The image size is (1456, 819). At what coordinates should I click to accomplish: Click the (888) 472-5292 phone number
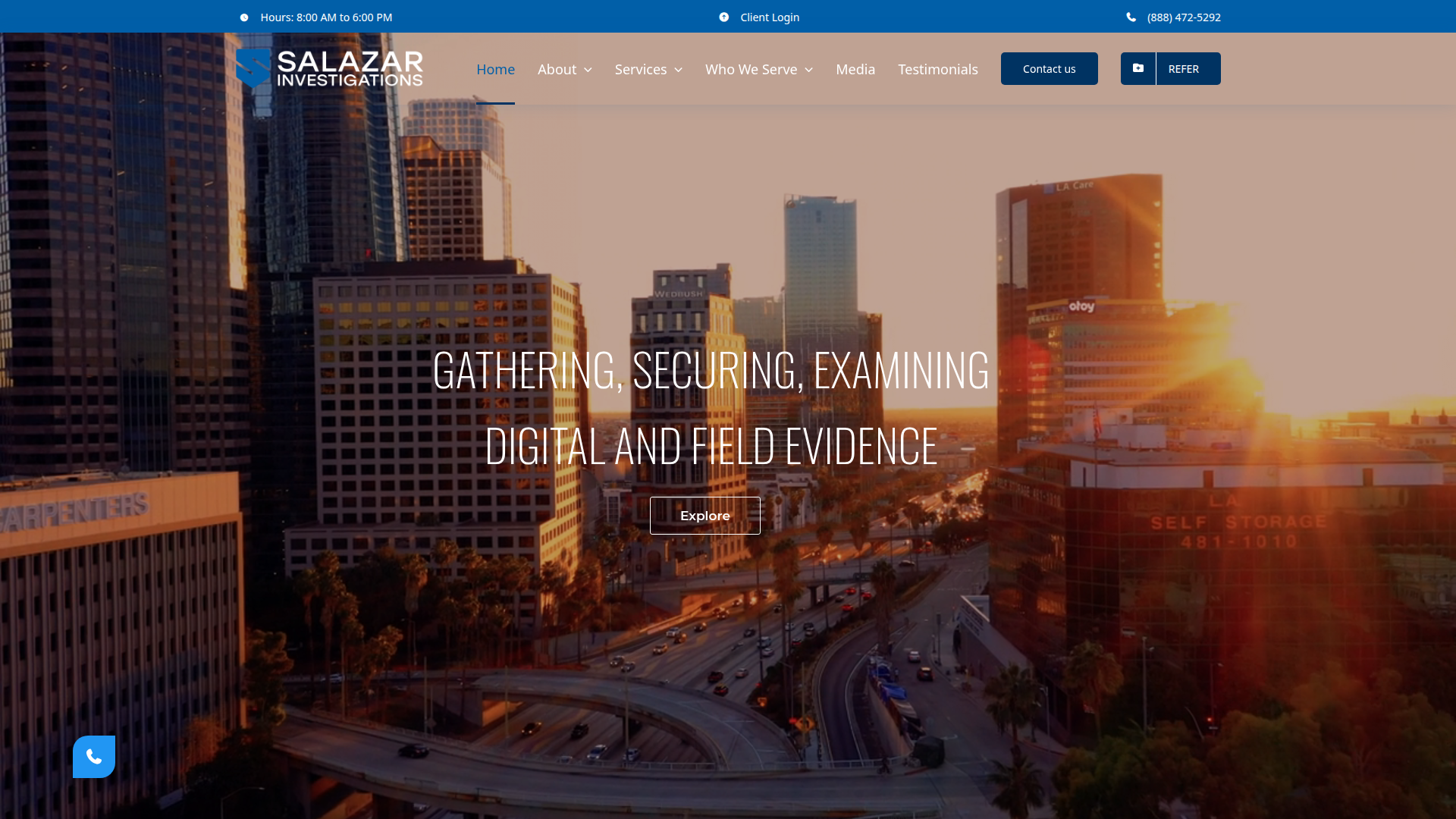pos(1184,17)
